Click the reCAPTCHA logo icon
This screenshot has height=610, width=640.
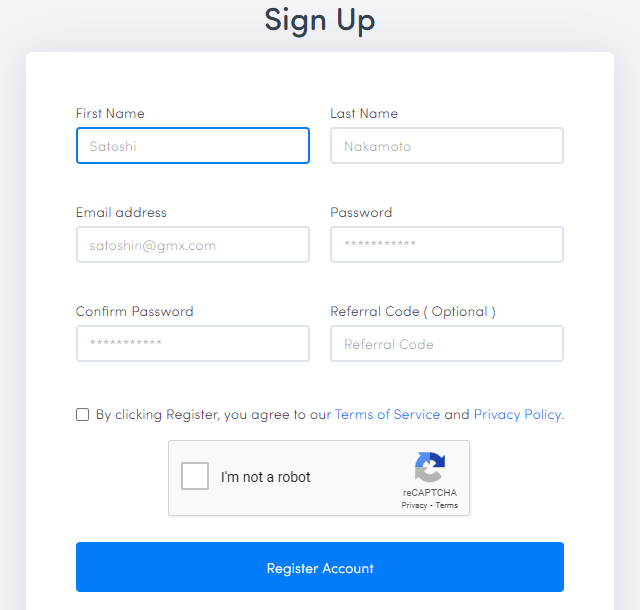(430, 467)
